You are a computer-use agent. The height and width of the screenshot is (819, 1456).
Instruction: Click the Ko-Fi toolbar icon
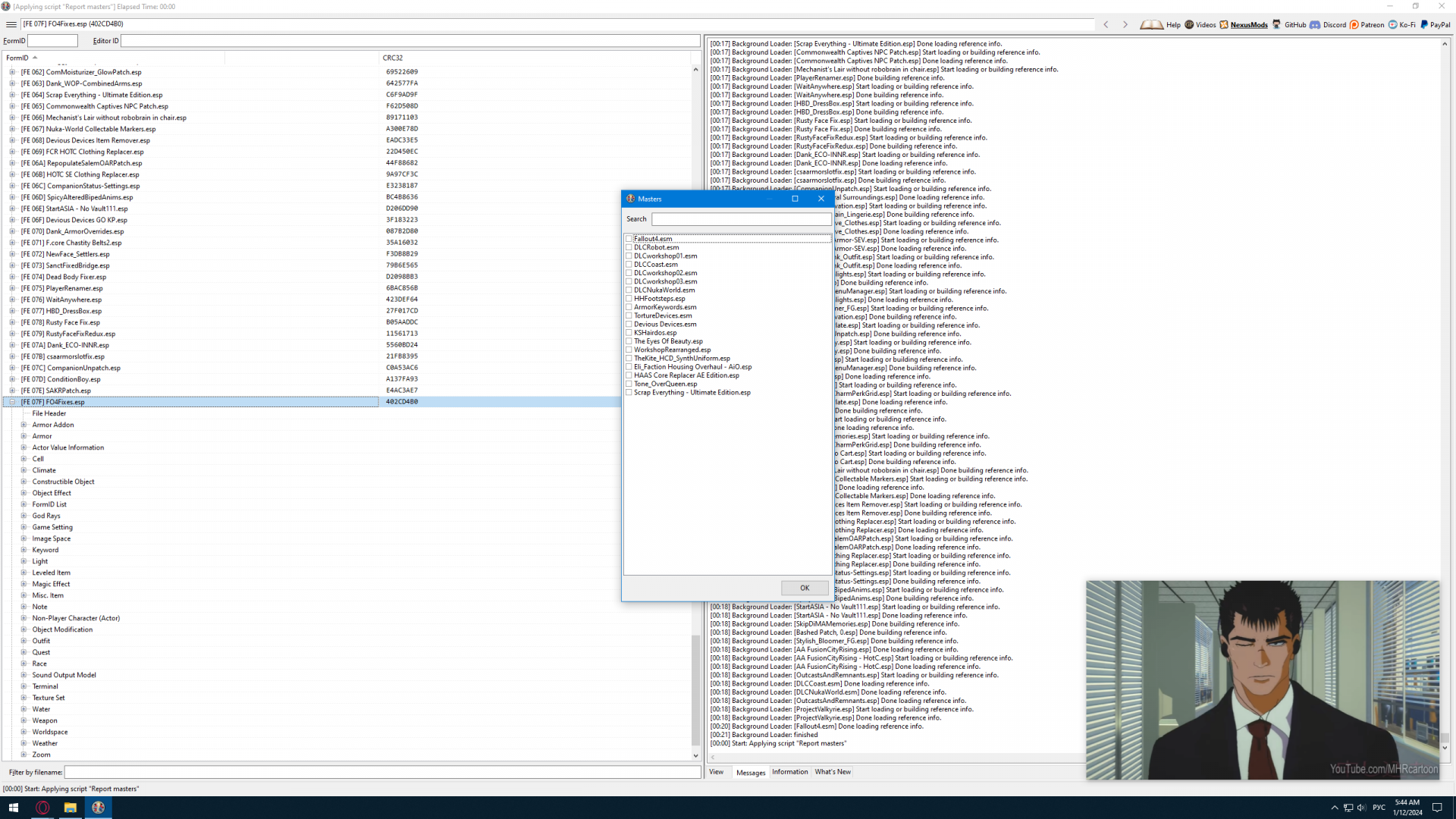(1393, 25)
